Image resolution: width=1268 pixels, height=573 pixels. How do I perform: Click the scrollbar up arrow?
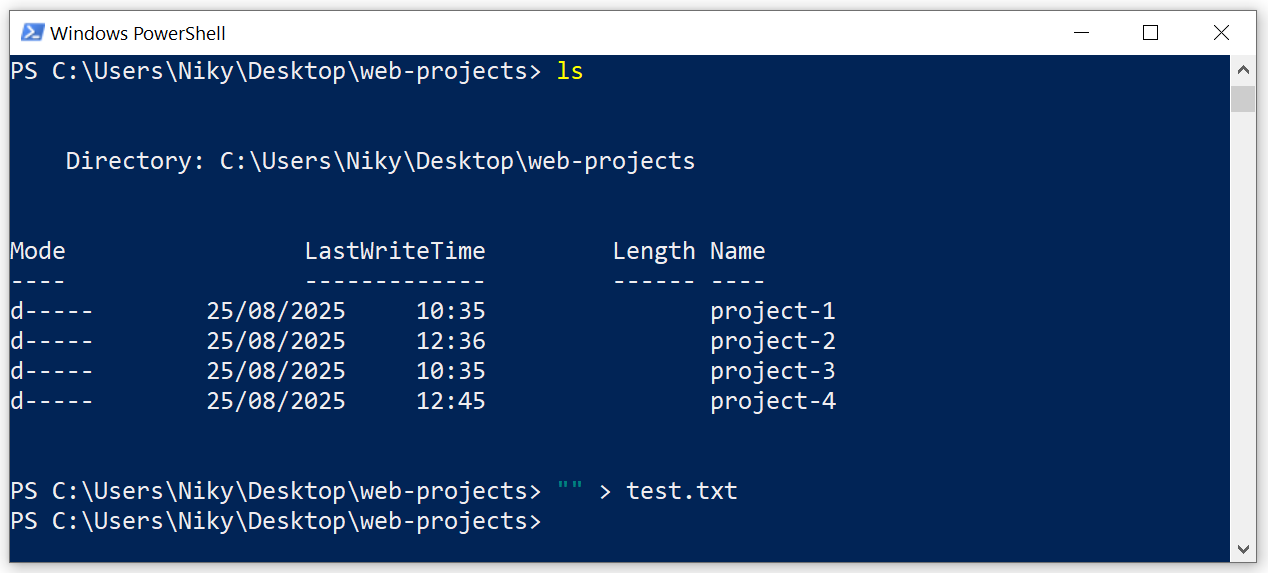tap(1243, 70)
